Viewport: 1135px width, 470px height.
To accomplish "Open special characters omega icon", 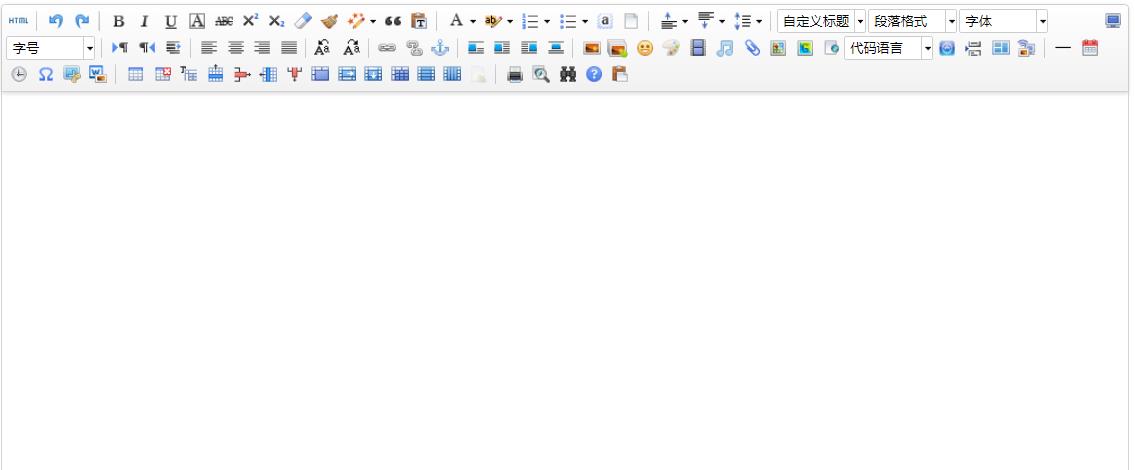I will coord(46,74).
